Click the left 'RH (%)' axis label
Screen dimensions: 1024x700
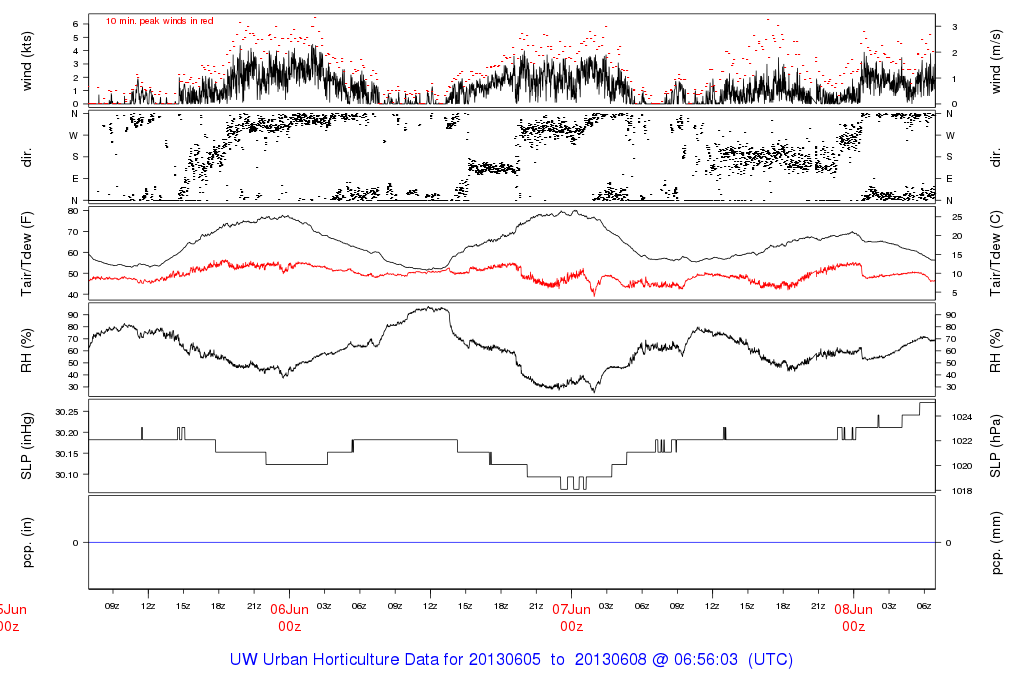pyautogui.click(x=27, y=350)
